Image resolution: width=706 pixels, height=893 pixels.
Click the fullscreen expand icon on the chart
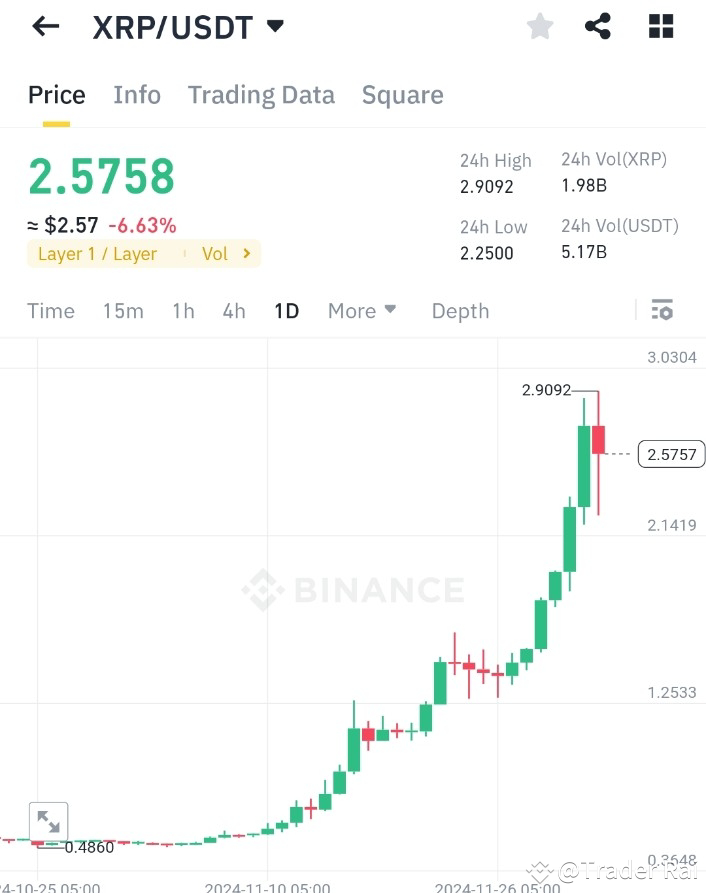click(49, 821)
